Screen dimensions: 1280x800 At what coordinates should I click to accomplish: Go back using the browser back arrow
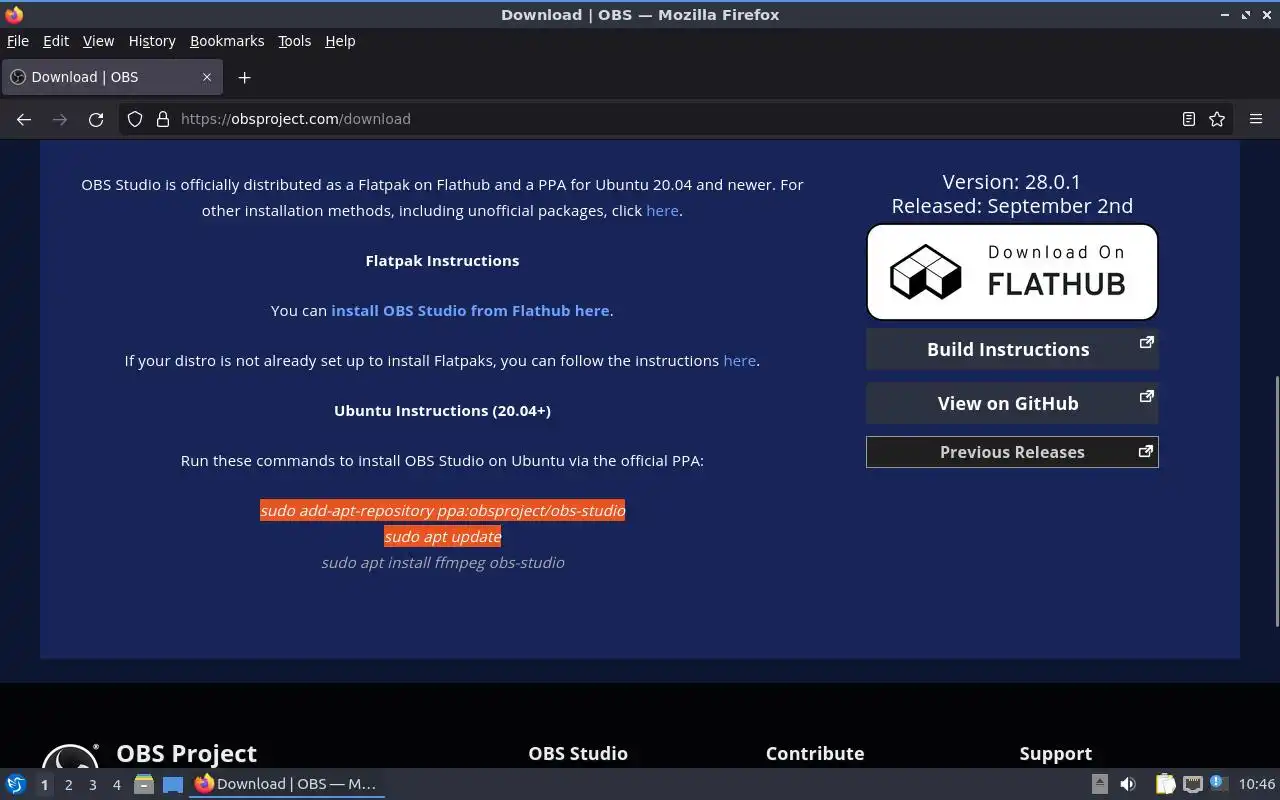coord(24,119)
